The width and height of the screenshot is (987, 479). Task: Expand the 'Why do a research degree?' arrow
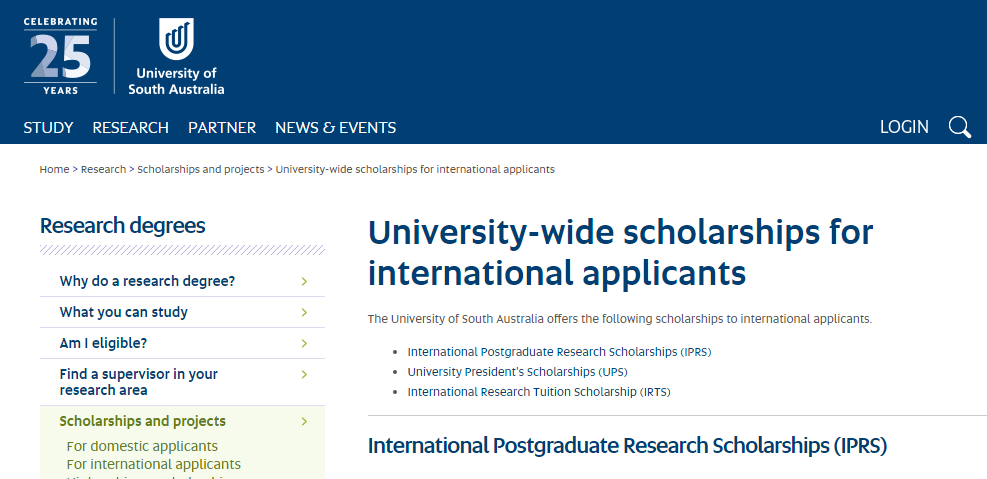coord(304,281)
